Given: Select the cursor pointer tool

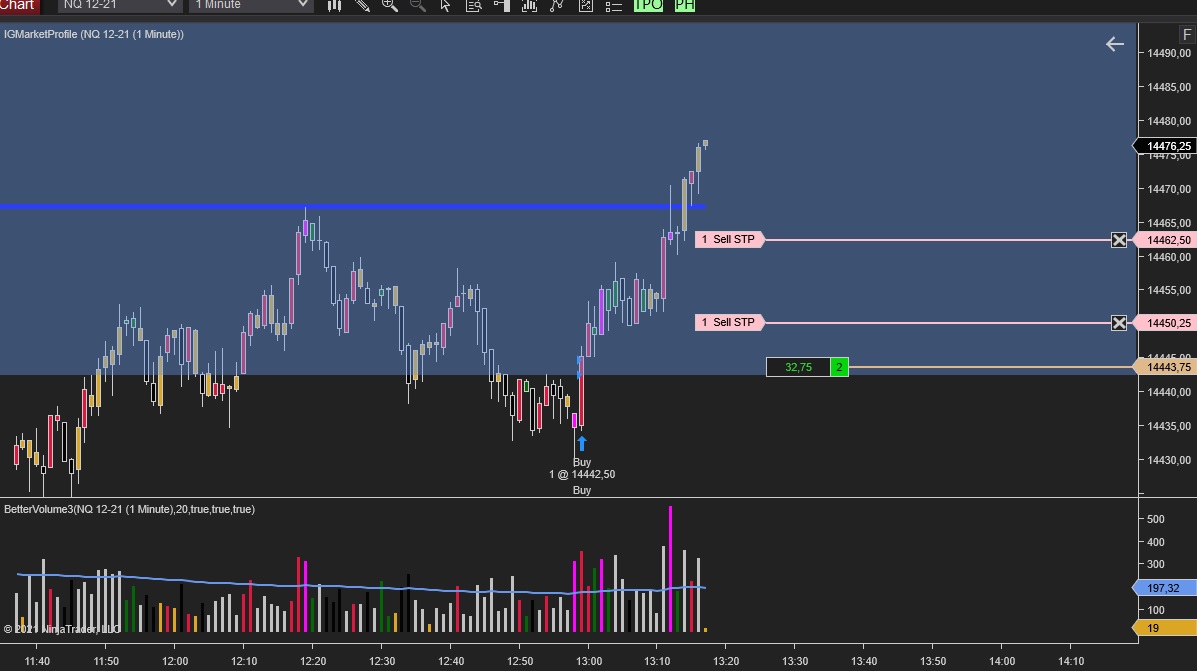Looking at the screenshot, I should 446,5.
